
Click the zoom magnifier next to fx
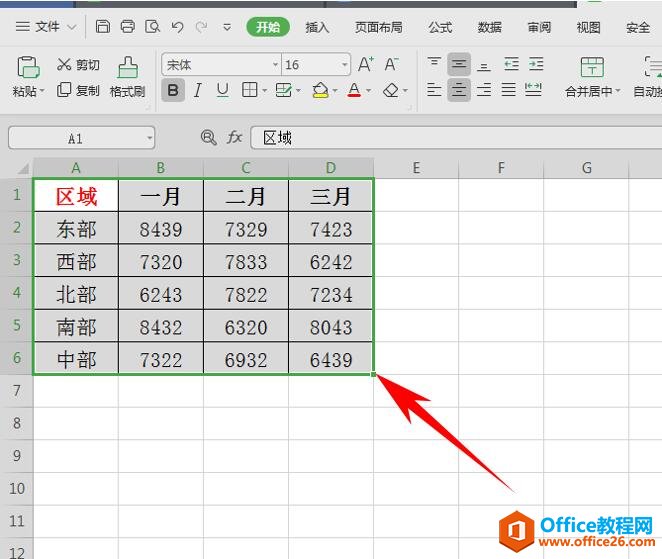click(208, 138)
